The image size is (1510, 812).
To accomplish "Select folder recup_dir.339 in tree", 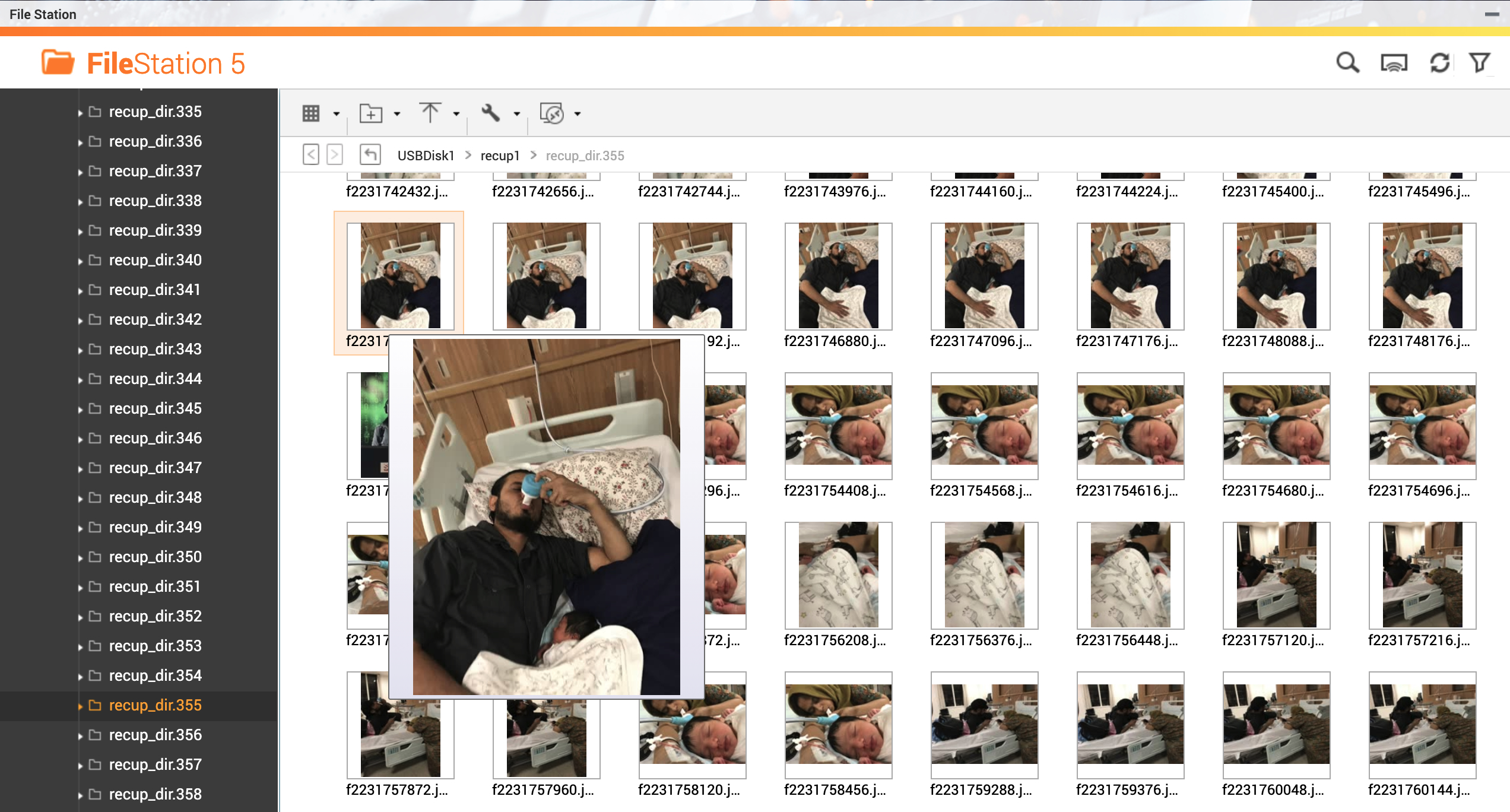I will pos(155,230).
